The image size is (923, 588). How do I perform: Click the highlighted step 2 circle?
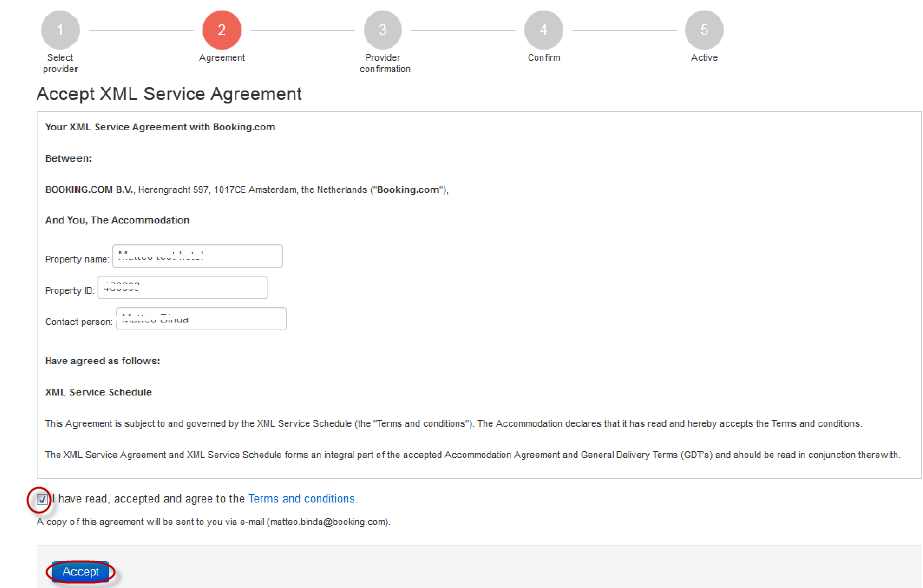coord(221,30)
